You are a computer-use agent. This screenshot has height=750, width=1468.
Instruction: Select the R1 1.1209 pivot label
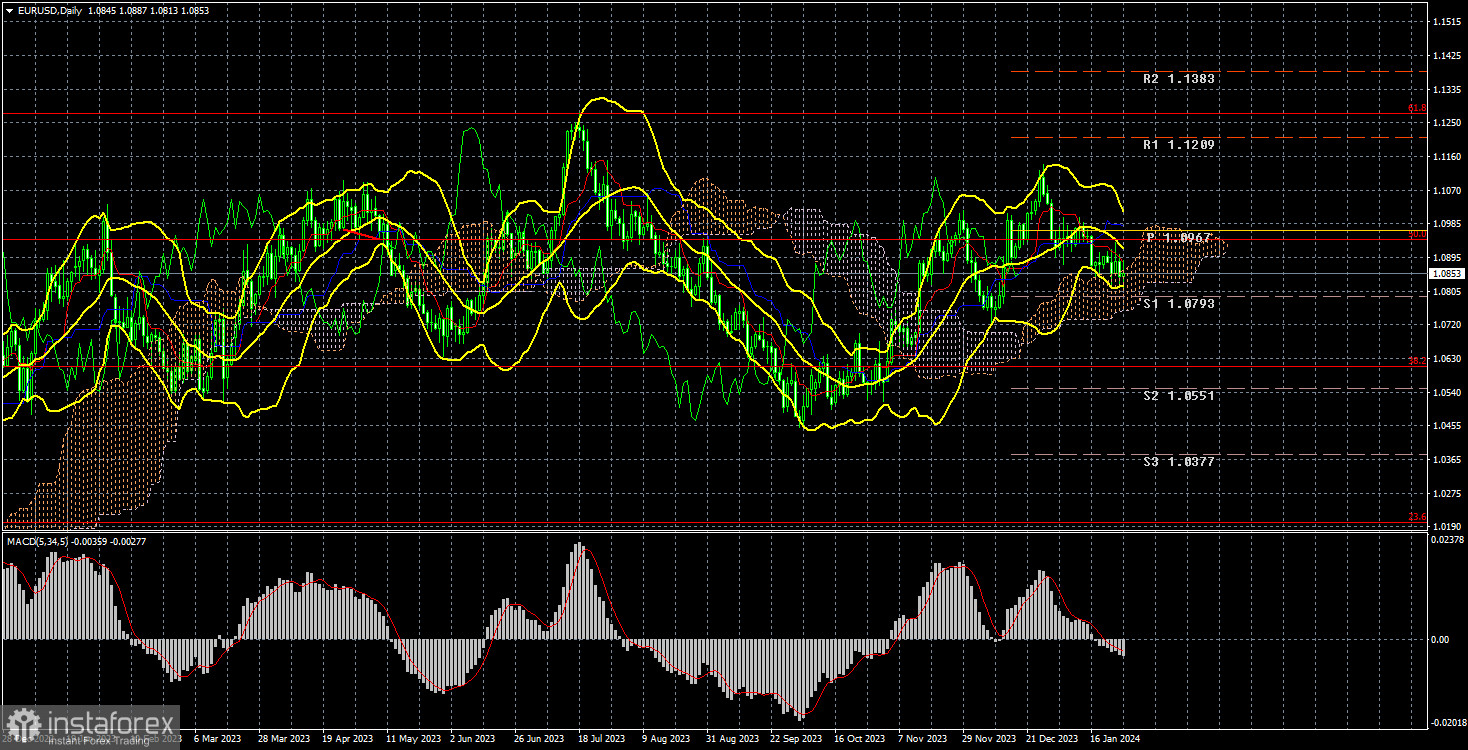click(x=1180, y=145)
